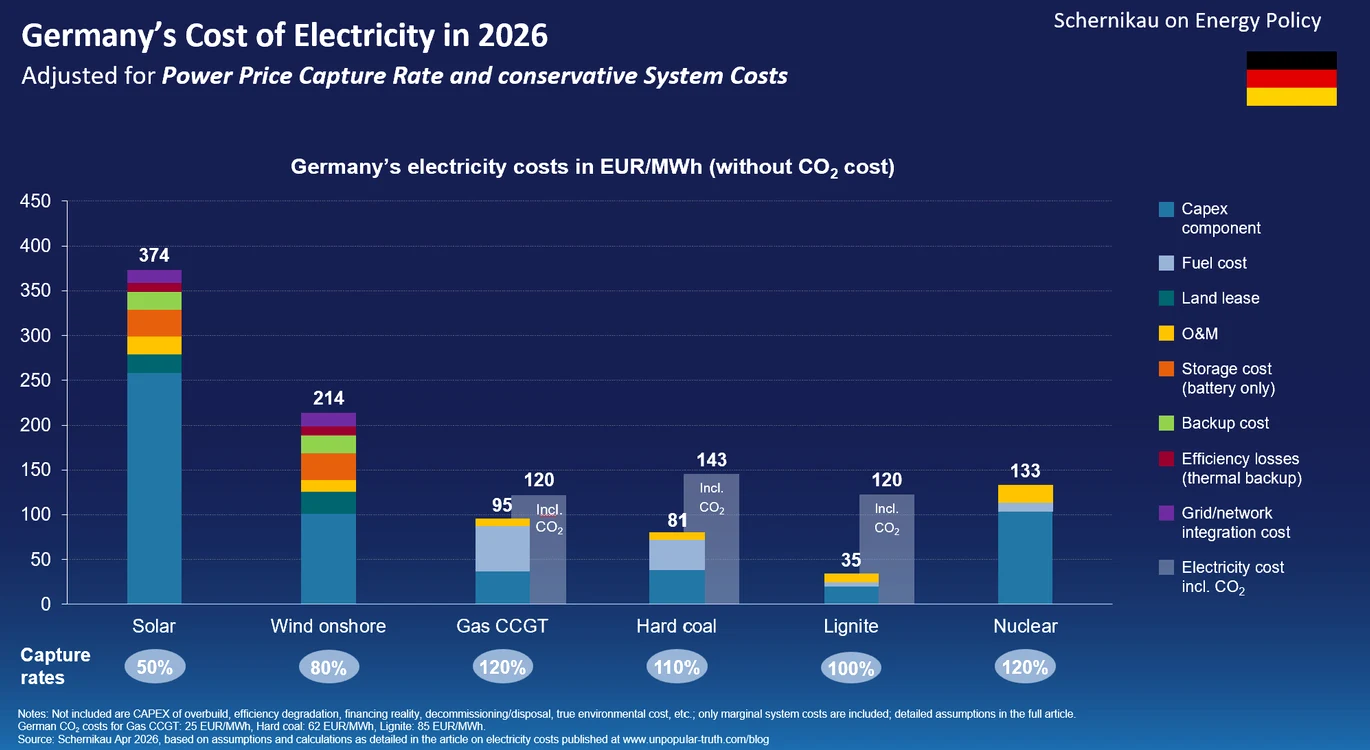Click the Fuel cost legend swatch
This screenshot has width=1370, height=750.
1165,263
